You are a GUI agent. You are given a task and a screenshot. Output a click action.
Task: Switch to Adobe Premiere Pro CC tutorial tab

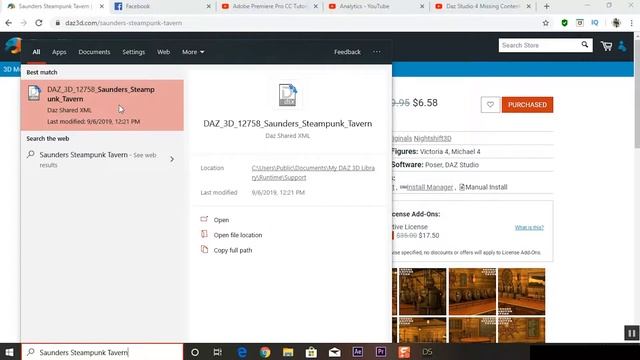268,6
